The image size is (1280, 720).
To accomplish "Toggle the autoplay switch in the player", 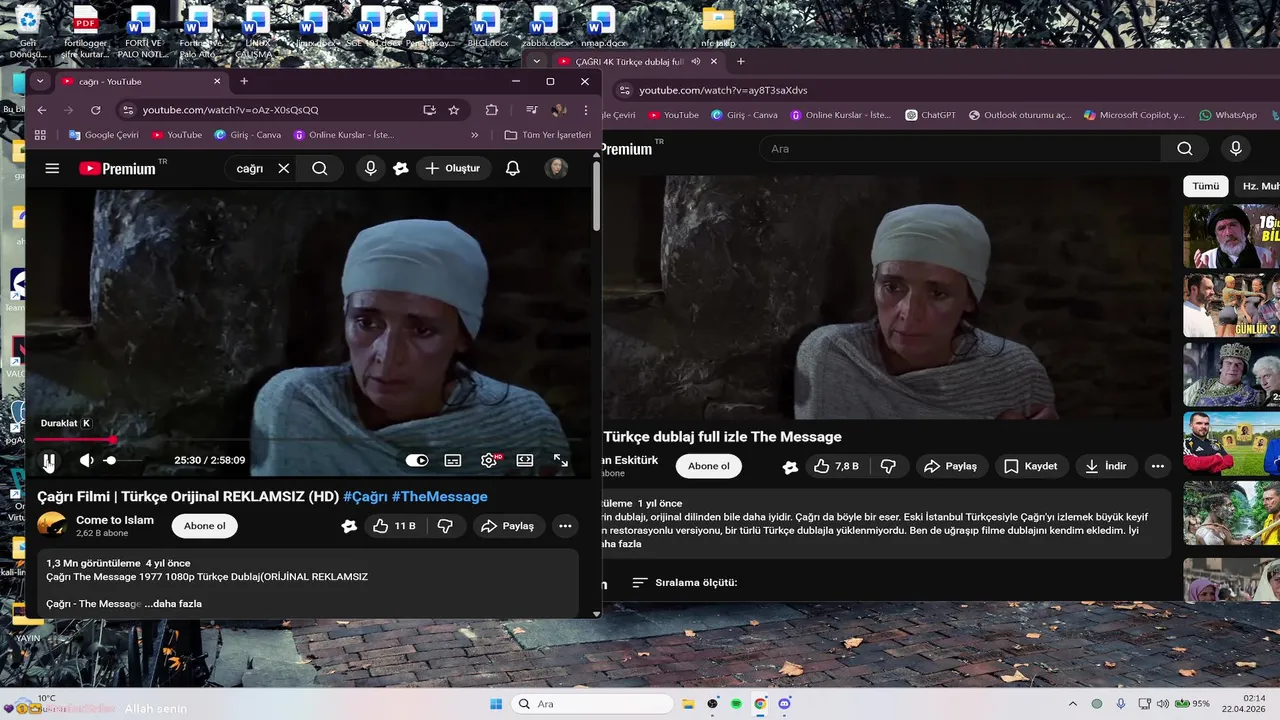I will tap(417, 460).
